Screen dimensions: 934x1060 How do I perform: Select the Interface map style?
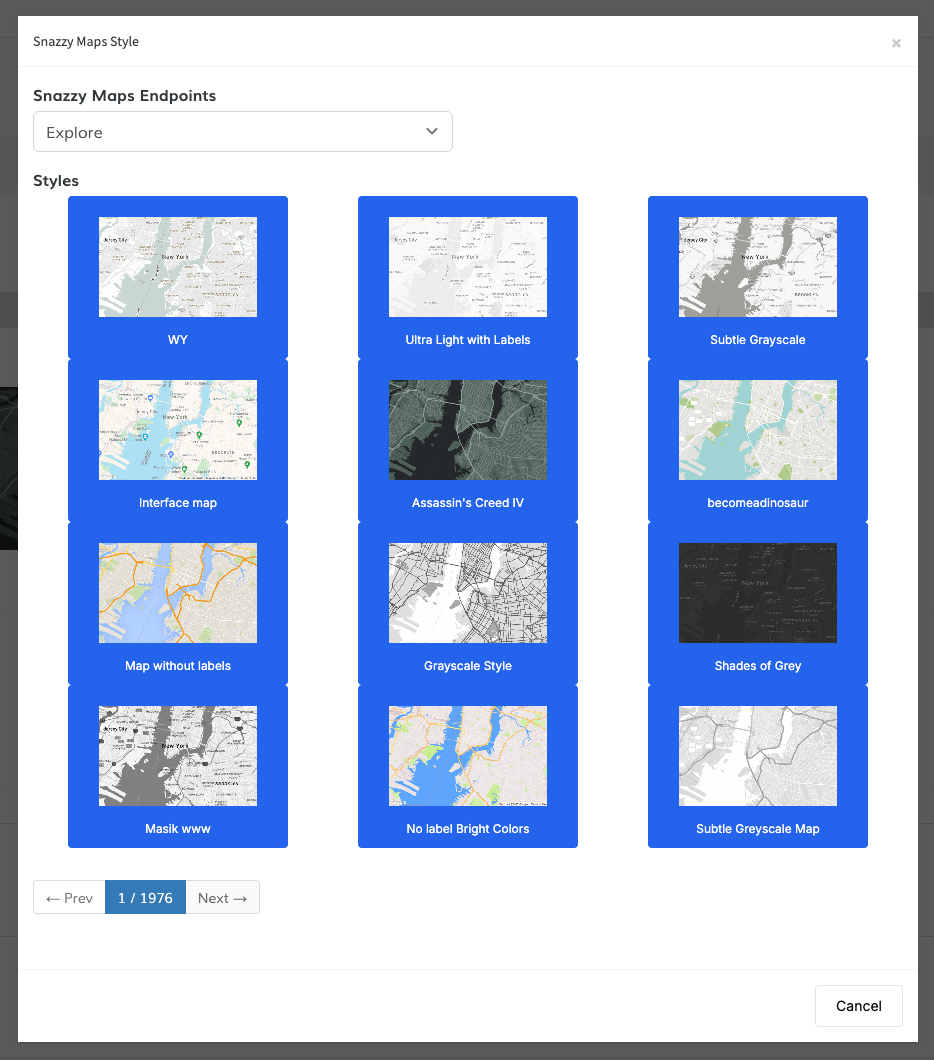pos(178,430)
